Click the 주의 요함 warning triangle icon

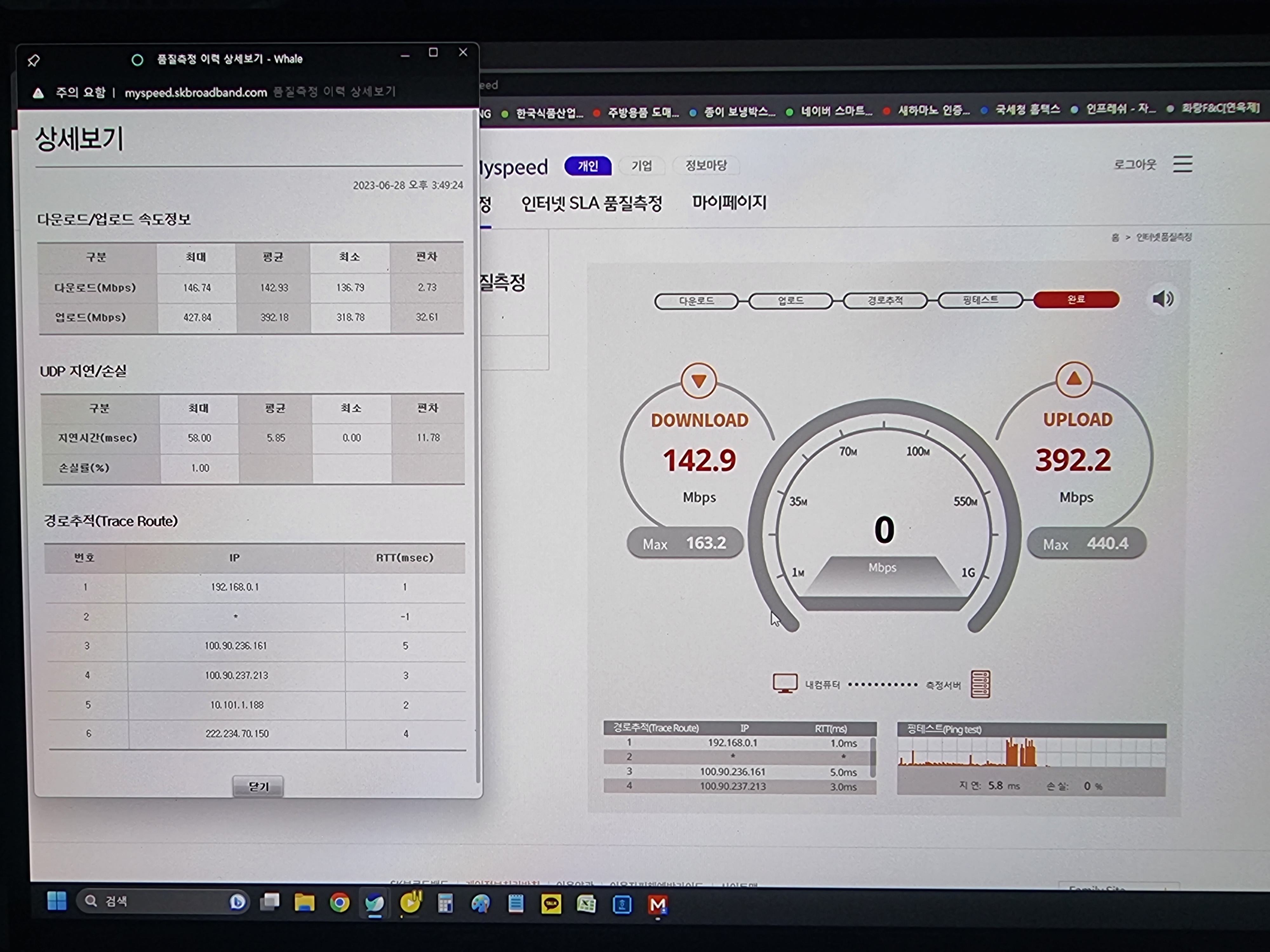38,93
